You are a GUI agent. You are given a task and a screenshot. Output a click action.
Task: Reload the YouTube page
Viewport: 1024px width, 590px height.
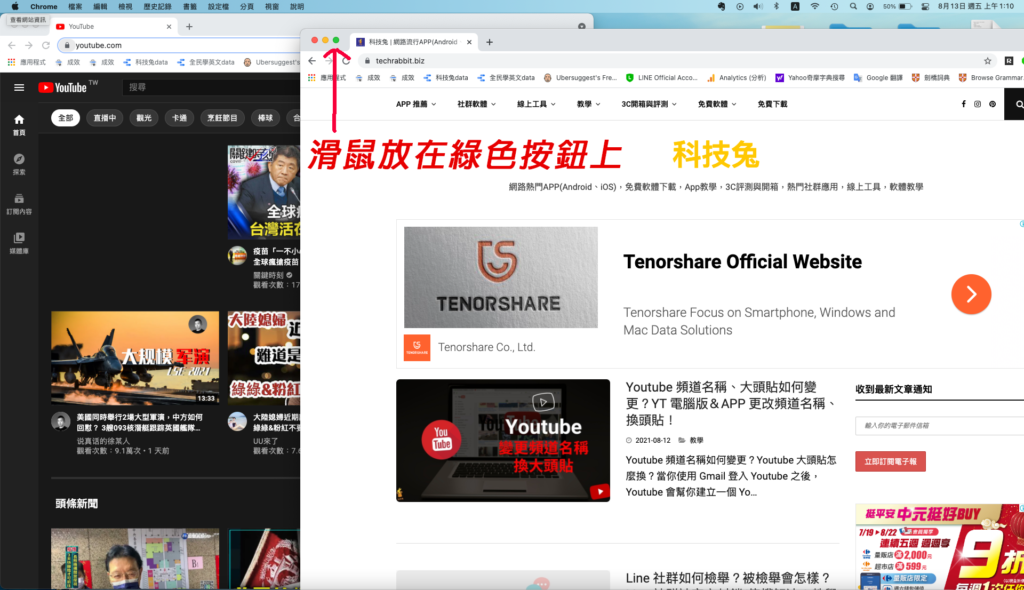tap(46, 45)
